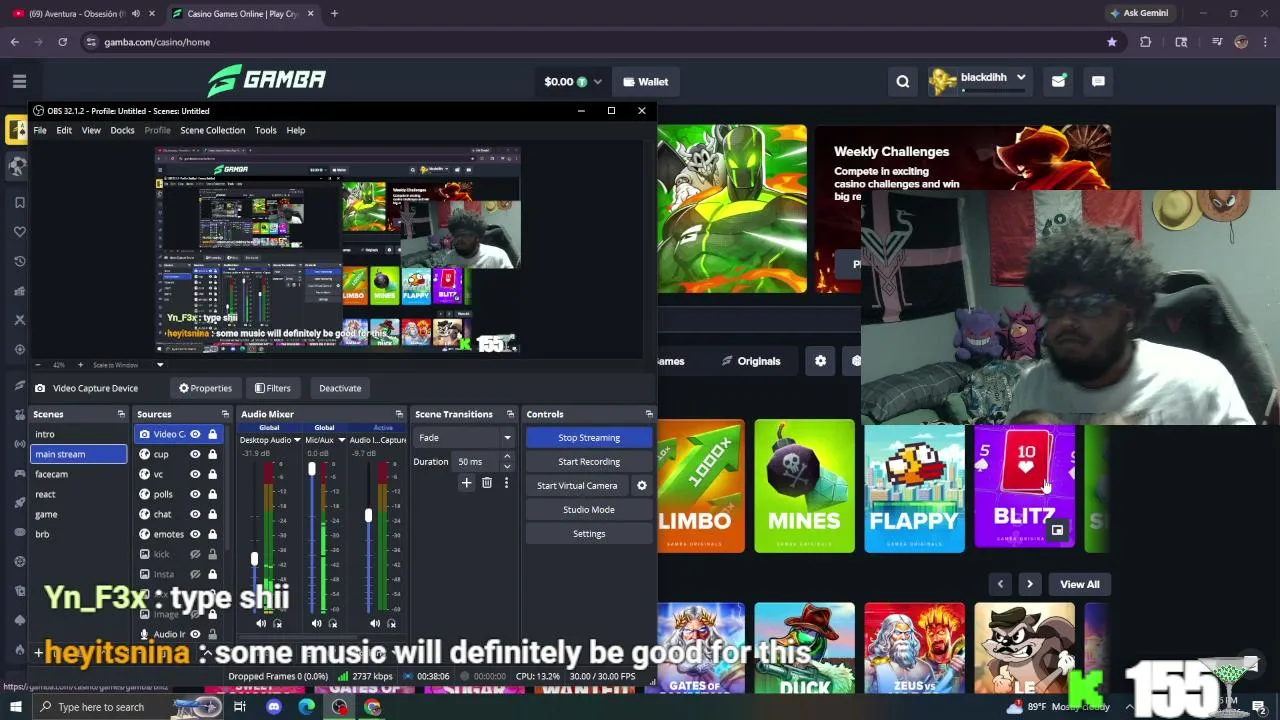The height and width of the screenshot is (720, 1280).
Task: Show next Originals games with right arrow
Action: [x=1029, y=584]
